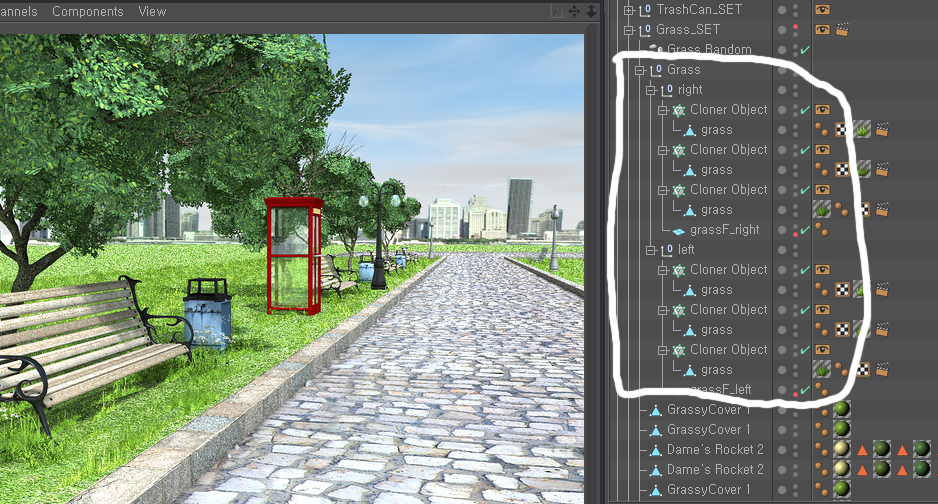Click grass texture tag on third grass under right
The height and width of the screenshot is (504, 938).
point(822,210)
